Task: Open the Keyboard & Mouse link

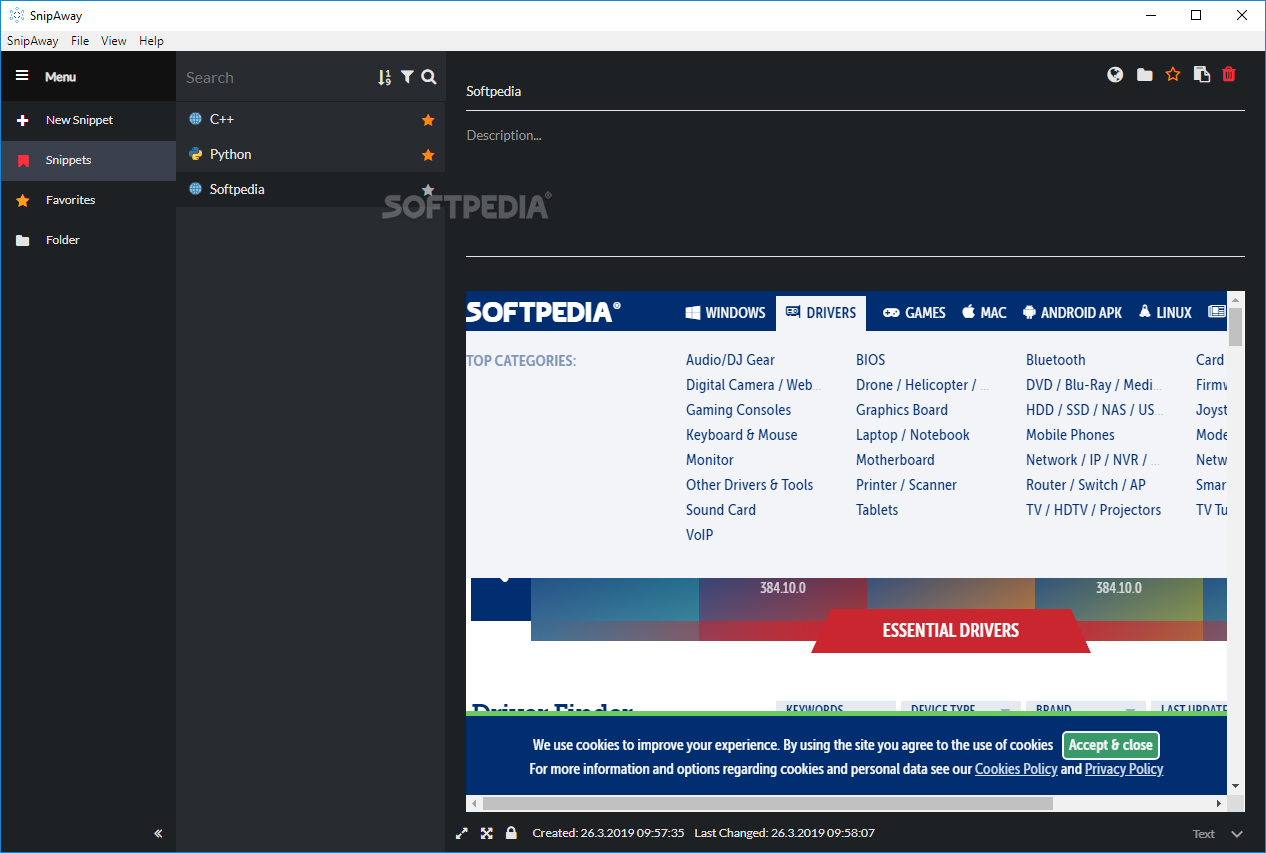Action: [x=742, y=435]
